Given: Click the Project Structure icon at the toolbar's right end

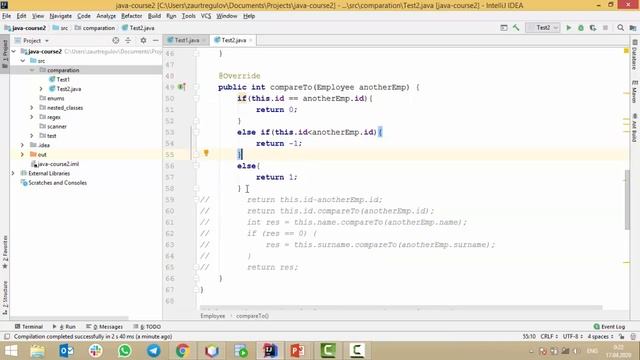Looking at the screenshot, I should (633, 28).
